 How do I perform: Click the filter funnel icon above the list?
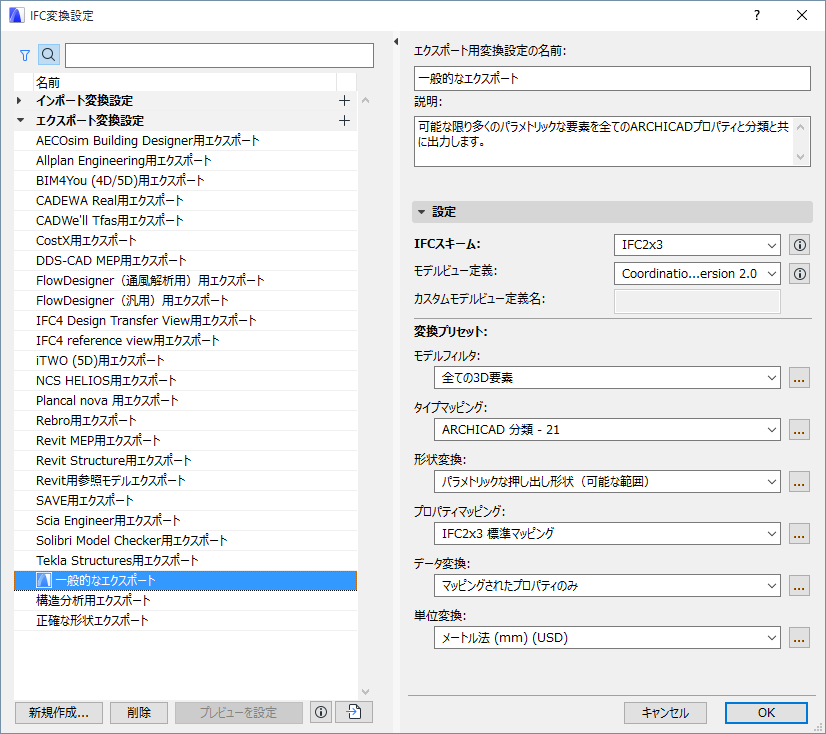click(24, 54)
